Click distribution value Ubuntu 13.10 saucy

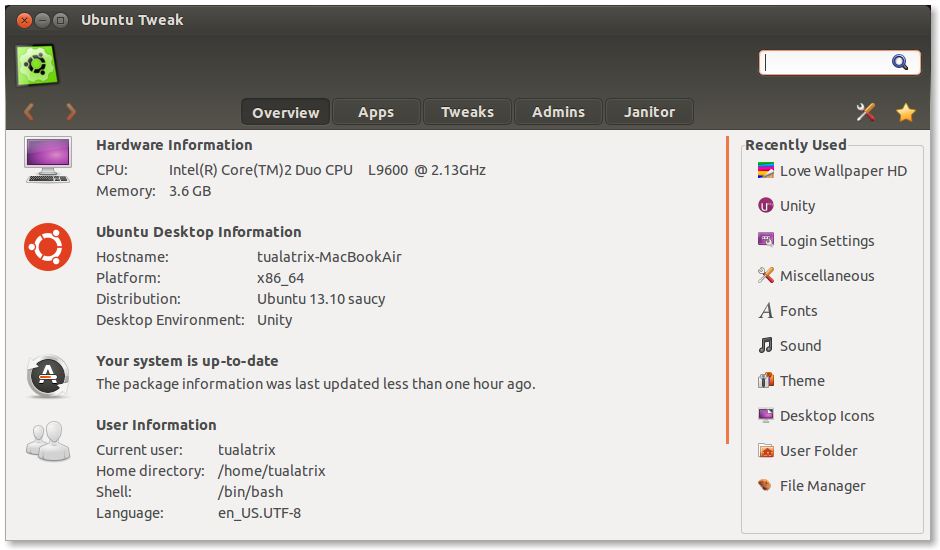click(321, 299)
